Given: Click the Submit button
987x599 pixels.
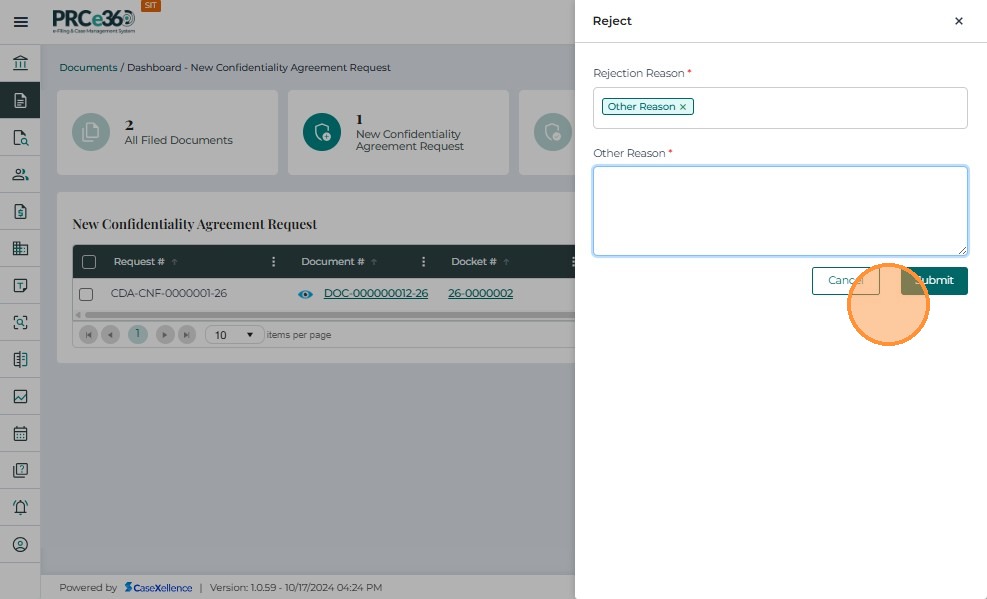Looking at the screenshot, I should (934, 281).
